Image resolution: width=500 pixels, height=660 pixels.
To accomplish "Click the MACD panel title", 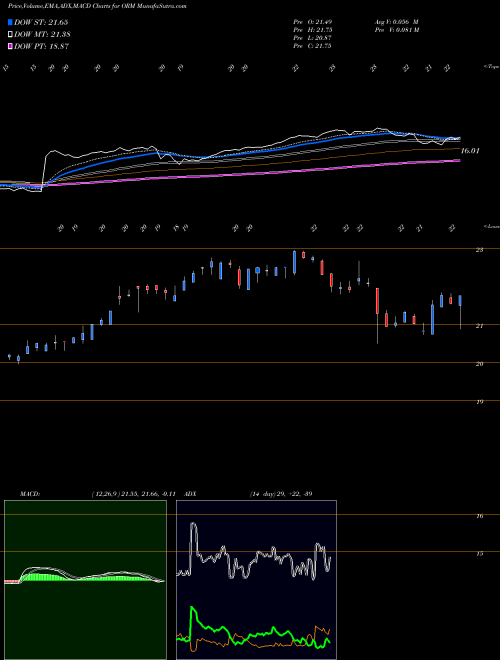I will point(30,494).
